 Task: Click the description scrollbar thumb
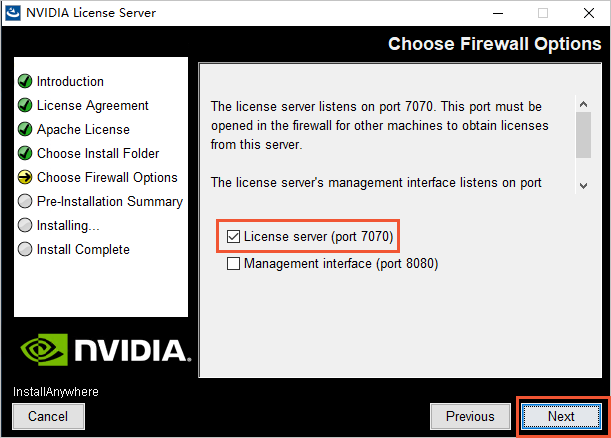[x=583, y=133]
